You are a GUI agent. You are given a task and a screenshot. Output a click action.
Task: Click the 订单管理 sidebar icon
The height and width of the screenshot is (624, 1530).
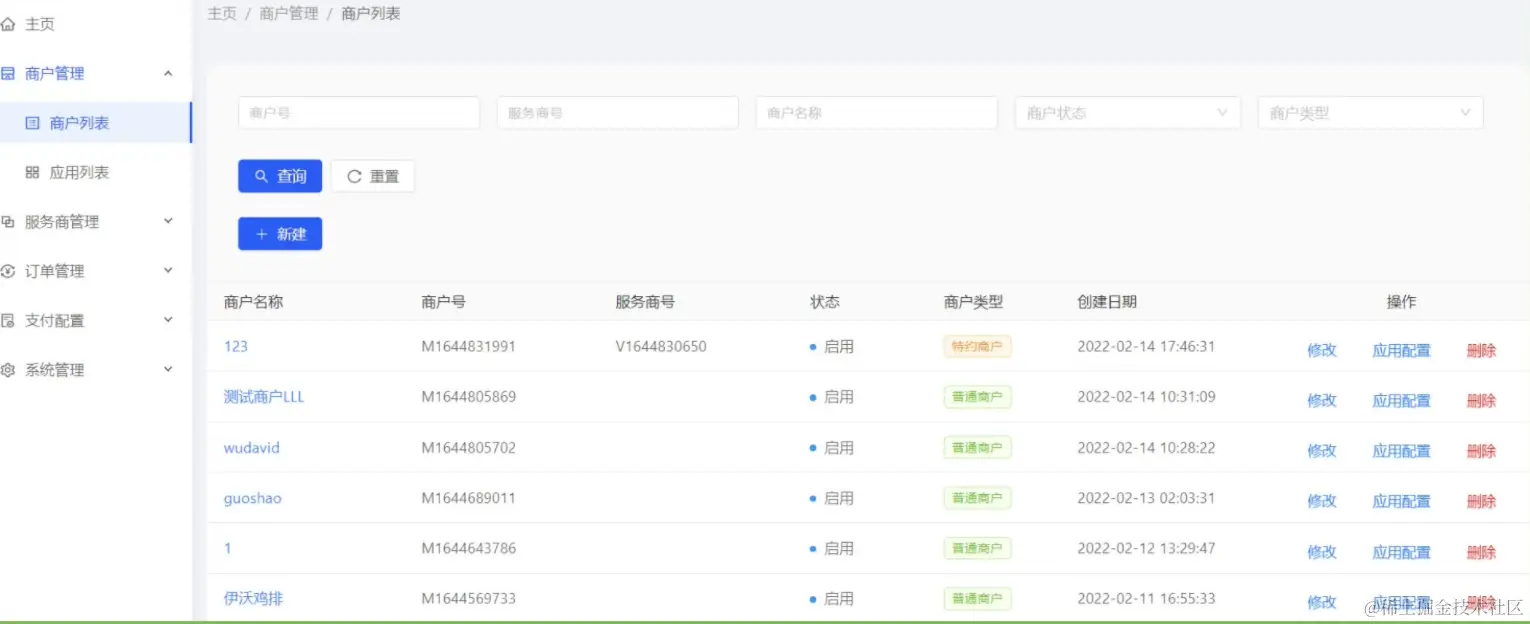point(8,271)
